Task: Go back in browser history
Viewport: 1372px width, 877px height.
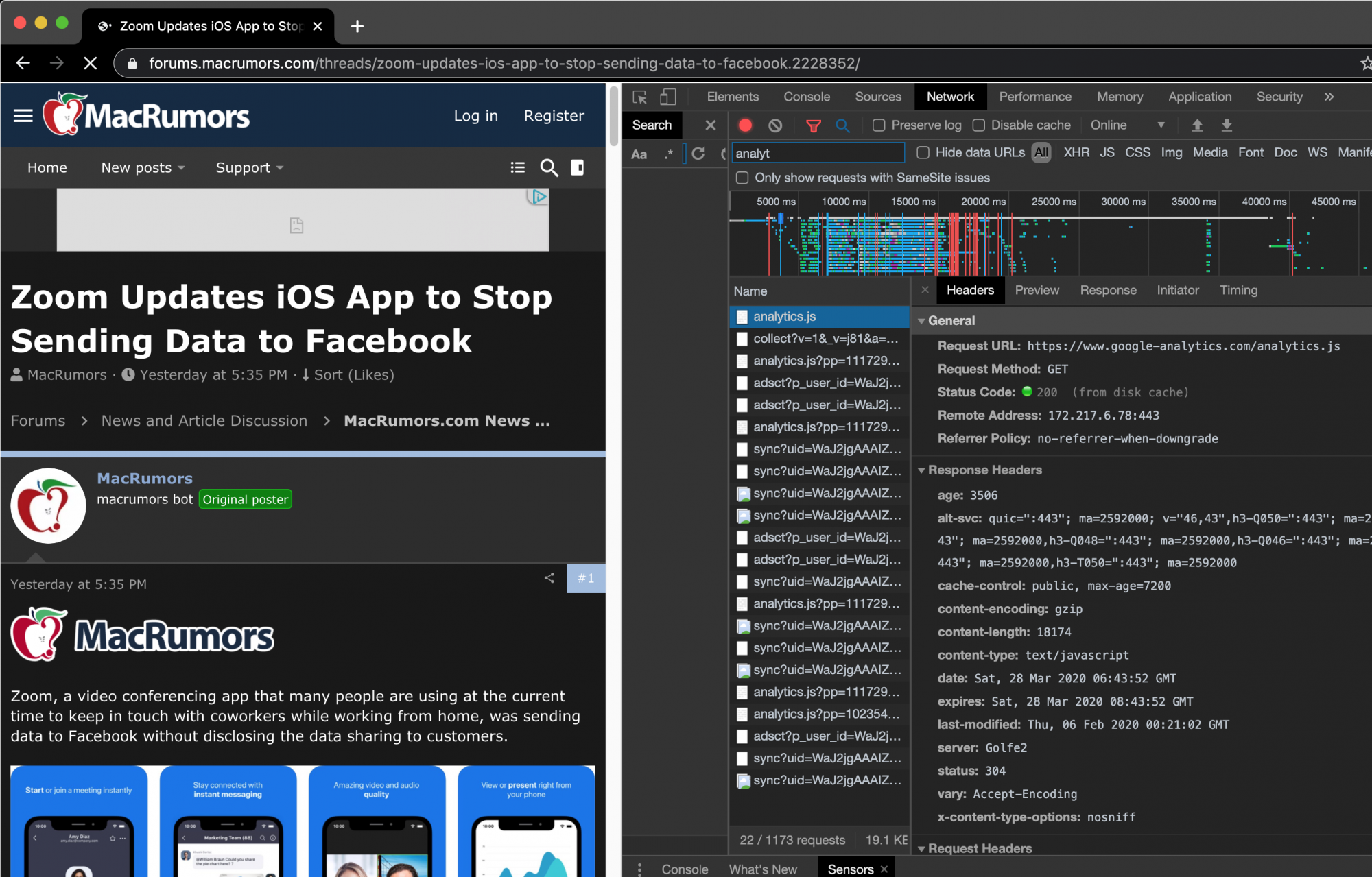Action: (x=23, y=63)
